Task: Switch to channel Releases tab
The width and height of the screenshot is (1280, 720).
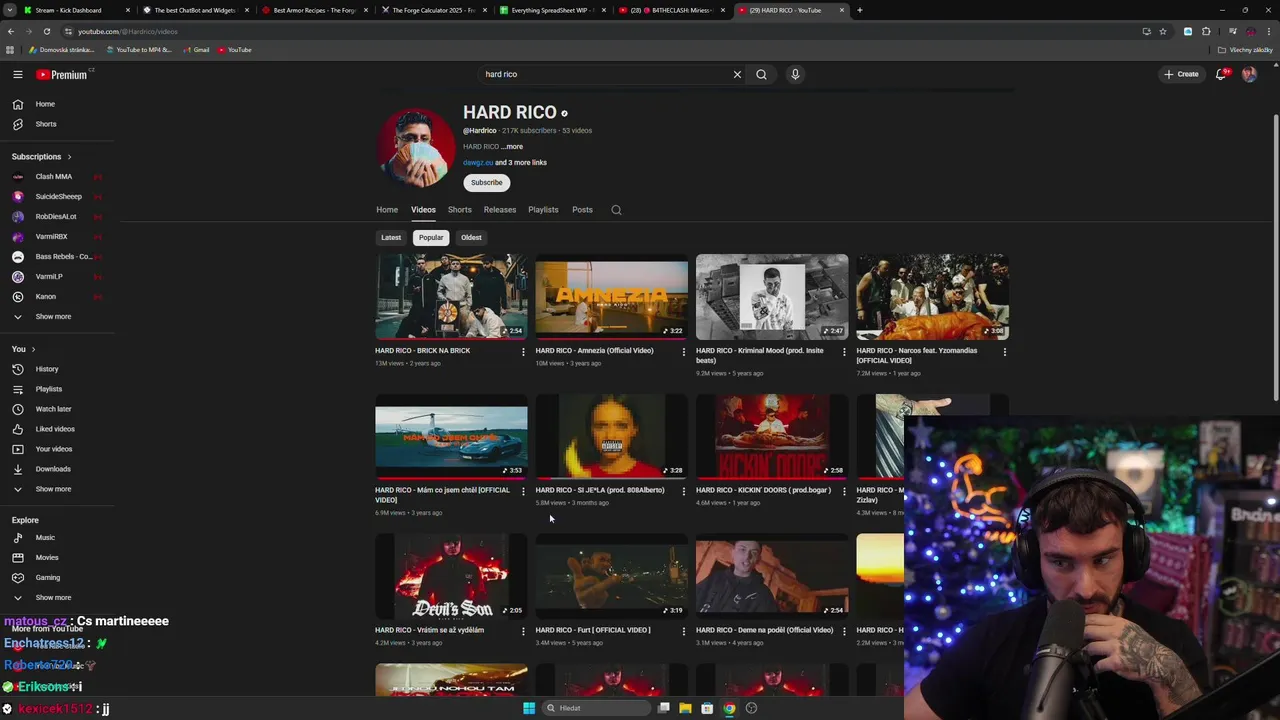Action: pyautogui.click(x=500, y=210)
